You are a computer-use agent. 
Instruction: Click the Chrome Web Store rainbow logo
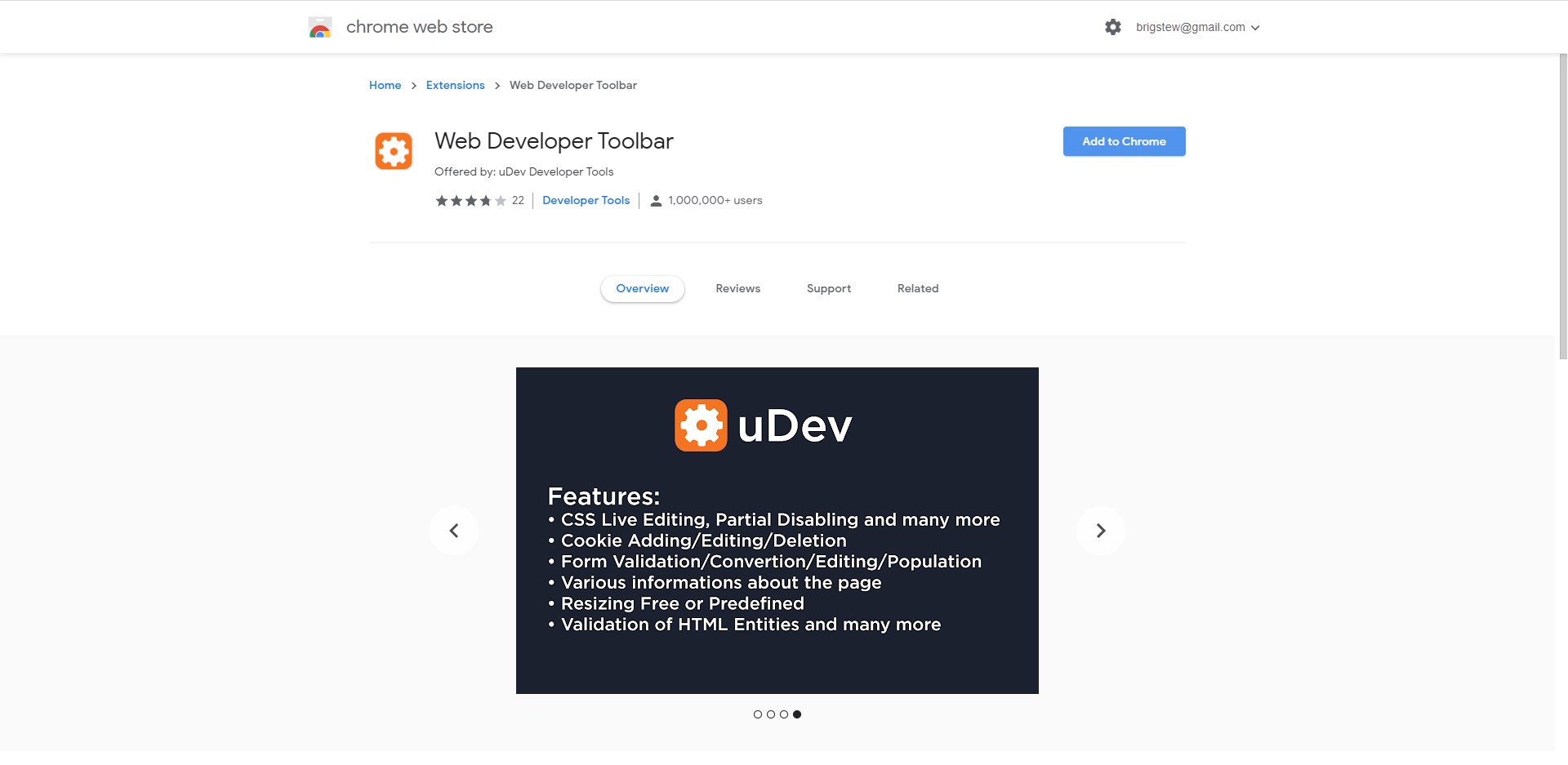(x=320, y=28)
